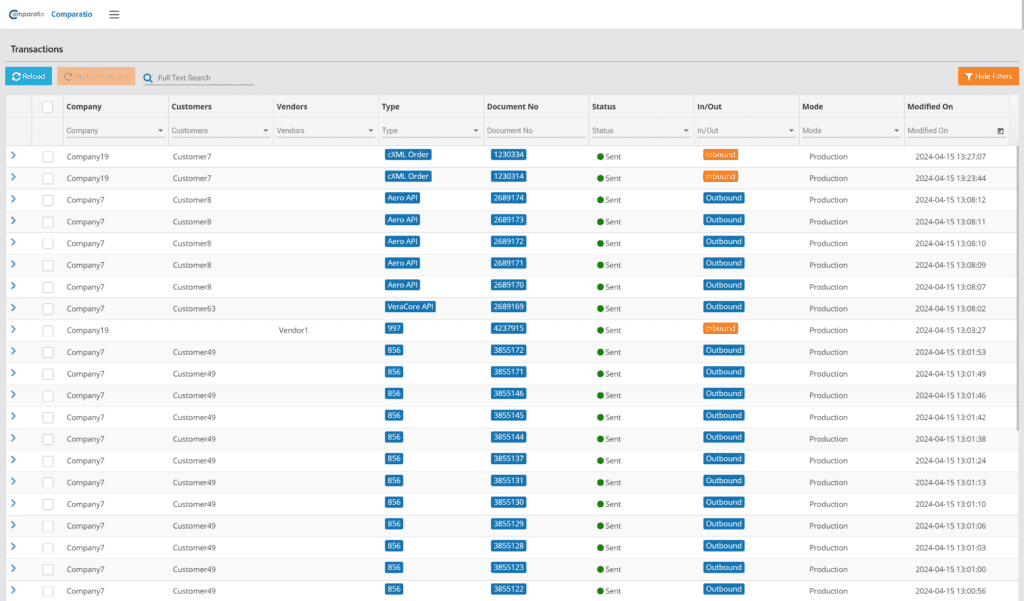The width and height of the screenshot is (1024, 601).
Task: Open the Modified On calendar picker icon
Action: [x=1000, y=131]
